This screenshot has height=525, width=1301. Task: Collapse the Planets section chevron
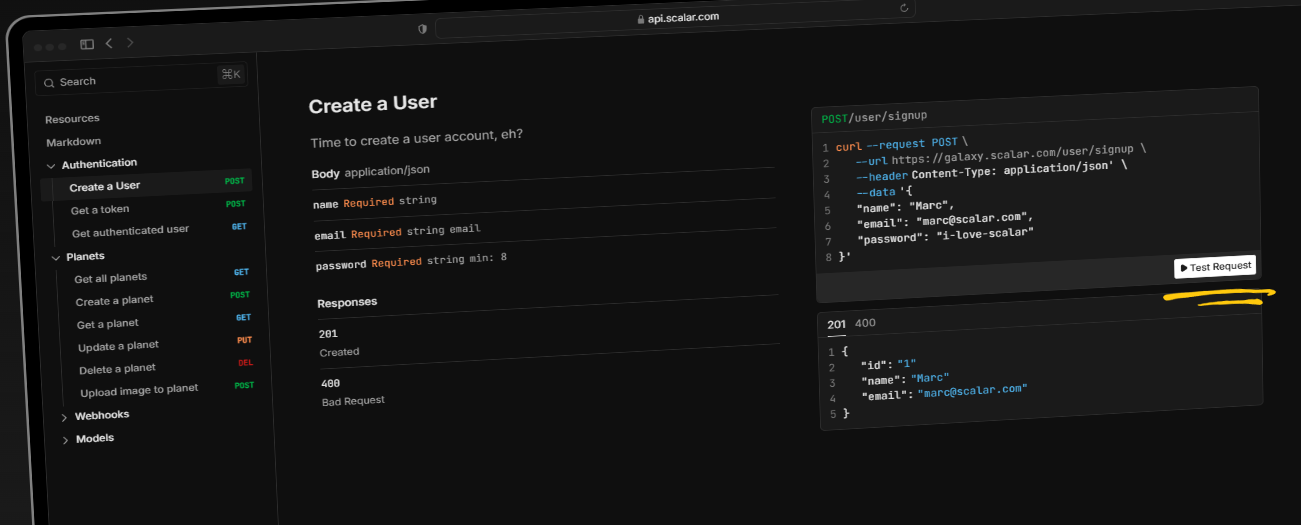pos(56,258)
